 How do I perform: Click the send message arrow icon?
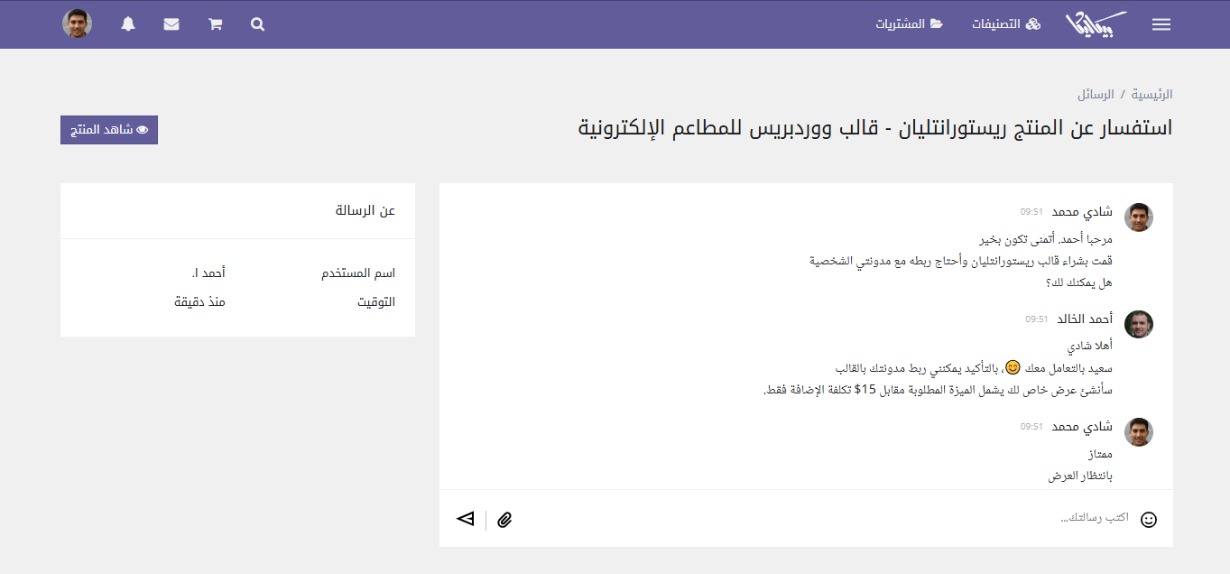(465, 518)
